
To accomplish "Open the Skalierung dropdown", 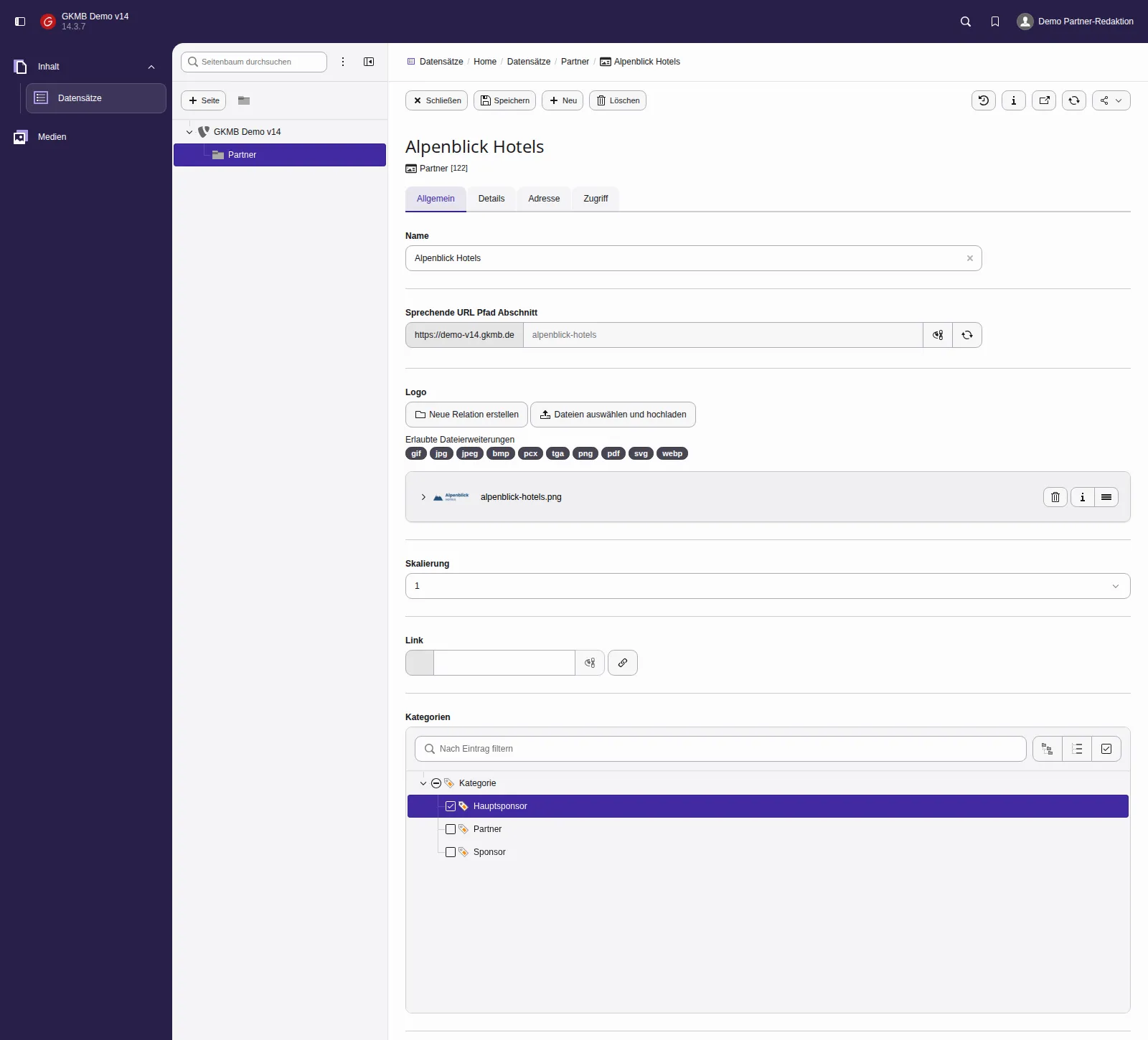I will click(768, 586).
